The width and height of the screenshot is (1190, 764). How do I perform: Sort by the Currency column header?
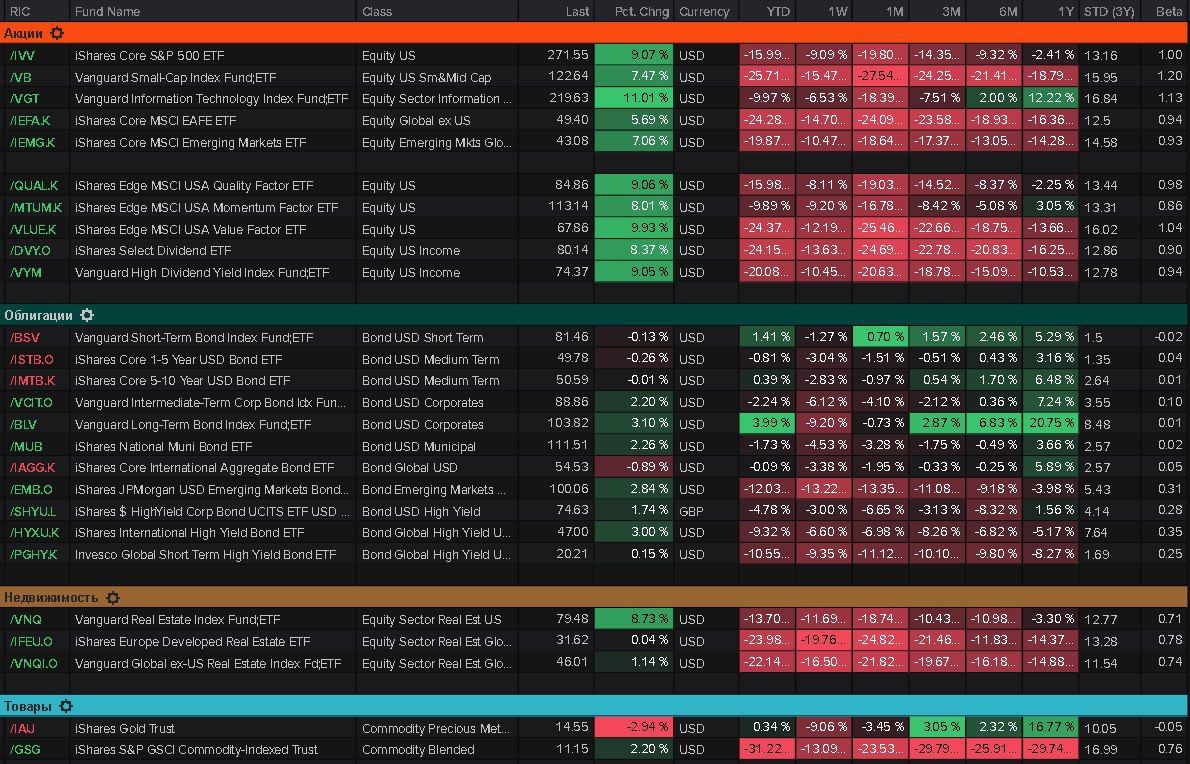point(704,11)
